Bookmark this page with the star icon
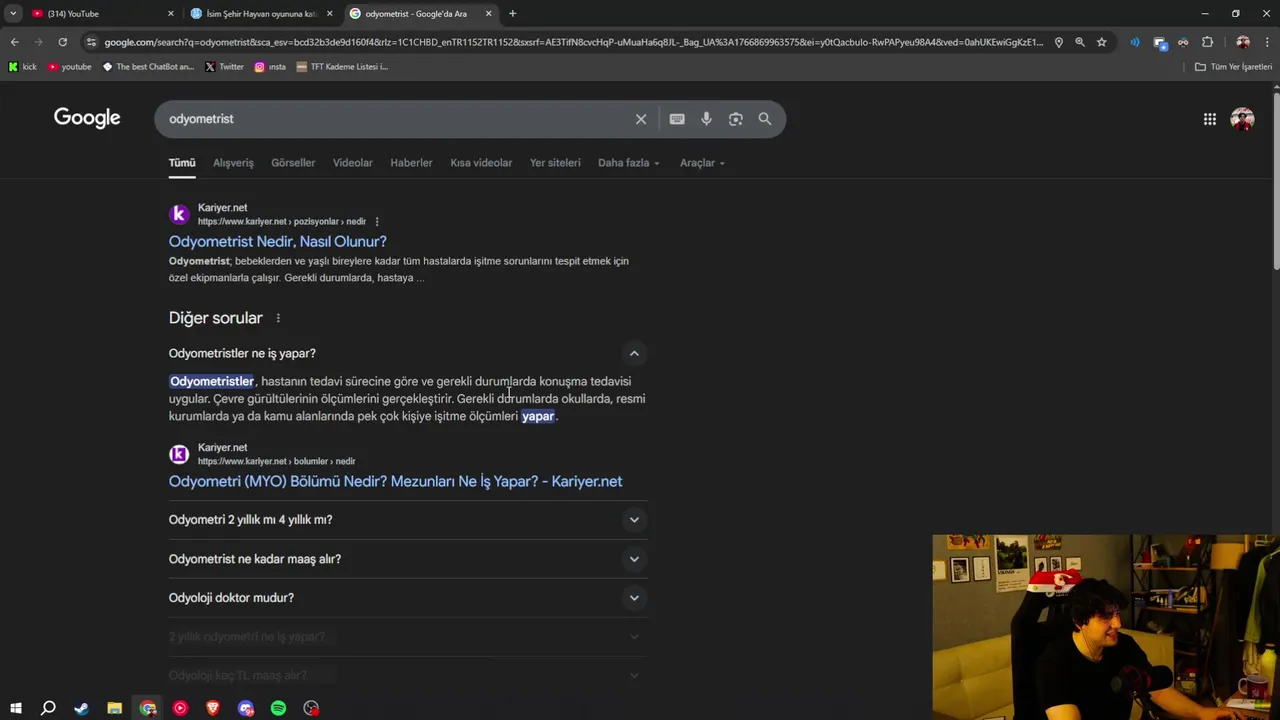Image resolution: width=1280 pixels, height=720 pixels. tap(1101, 42)
